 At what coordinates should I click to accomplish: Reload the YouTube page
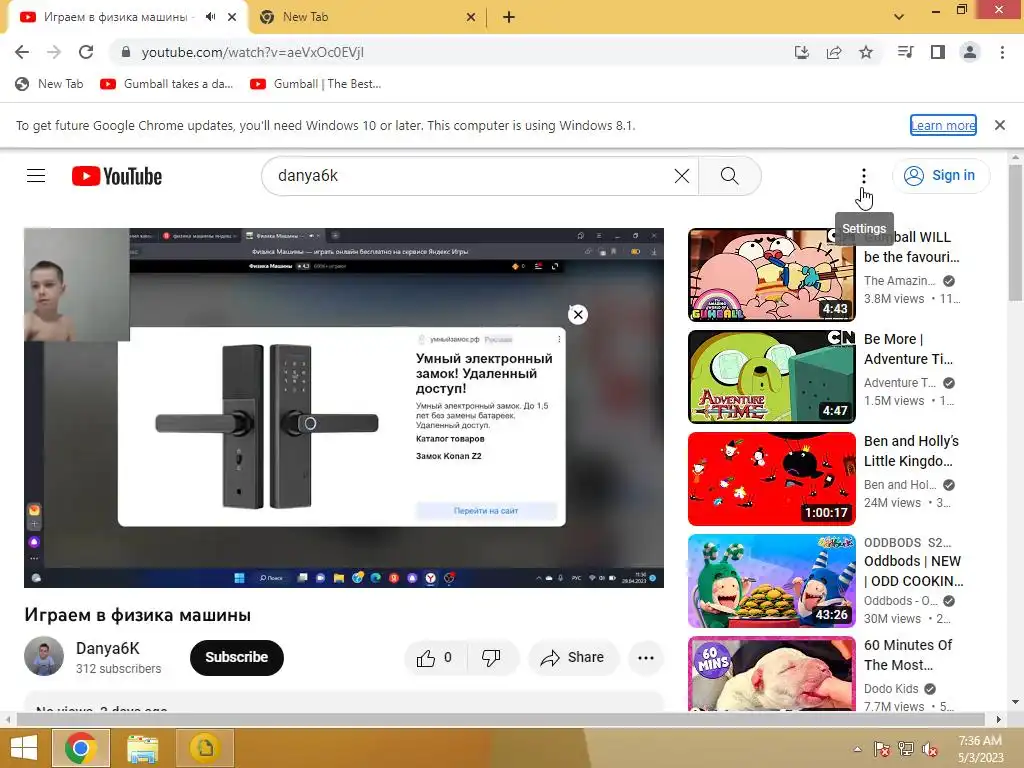(86, 52)
